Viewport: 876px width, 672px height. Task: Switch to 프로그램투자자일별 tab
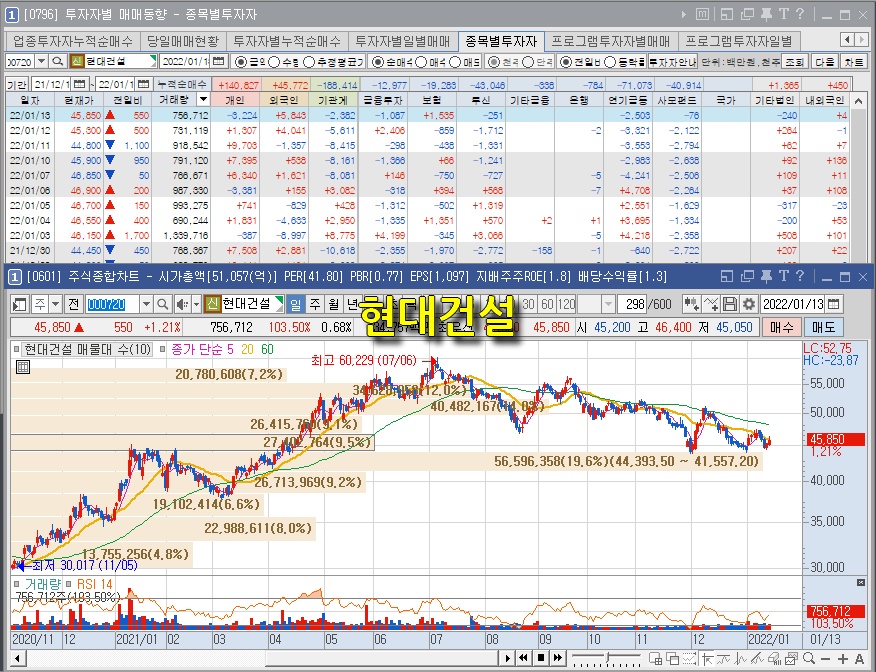739,41
